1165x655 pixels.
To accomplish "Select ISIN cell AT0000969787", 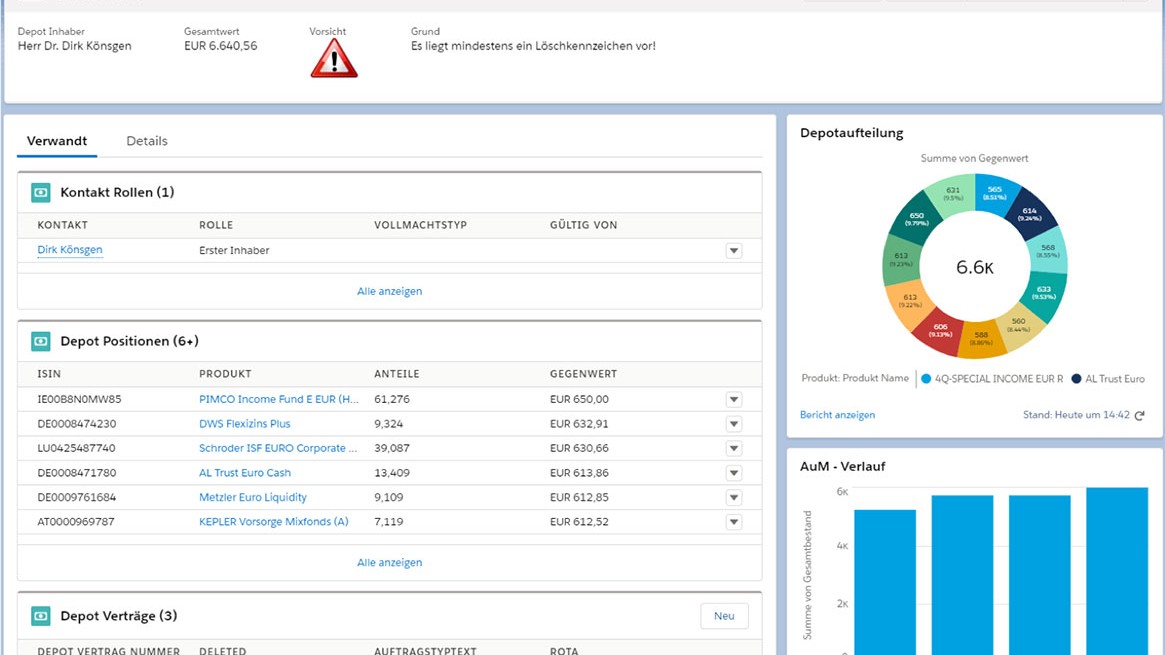I will (76, 521).
